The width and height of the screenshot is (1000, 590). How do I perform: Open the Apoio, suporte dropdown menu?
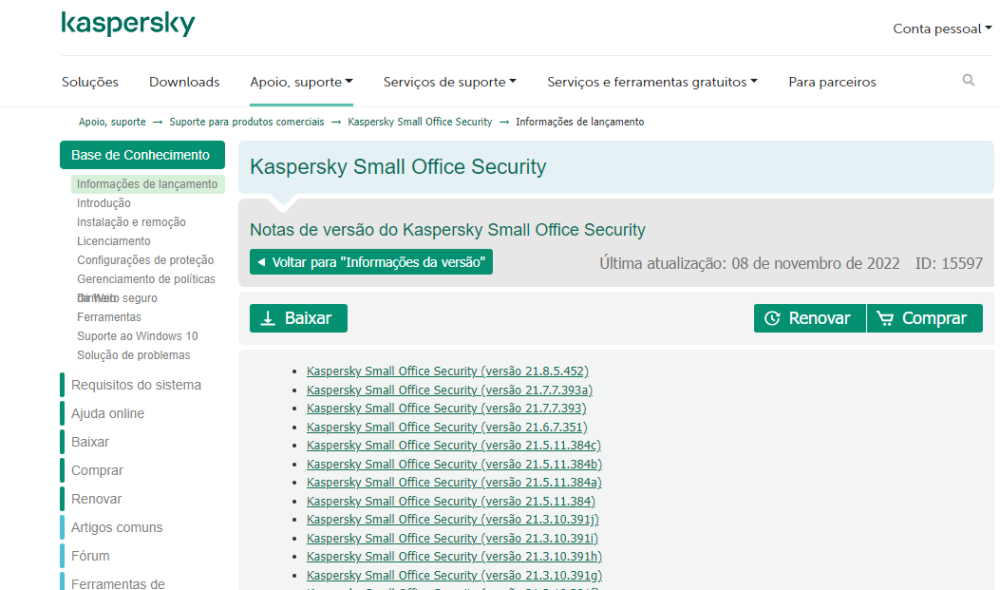click(x=301, y=82)
